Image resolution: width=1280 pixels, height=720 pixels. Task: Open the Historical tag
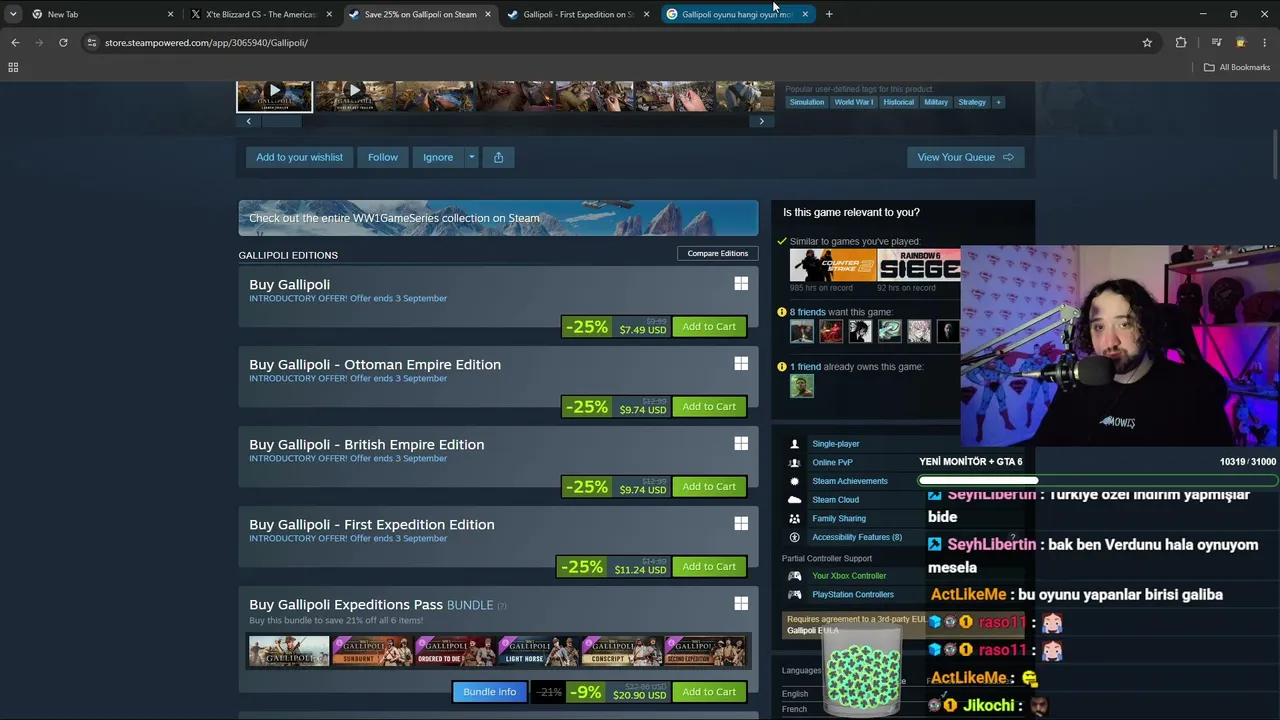pos(898,102)
